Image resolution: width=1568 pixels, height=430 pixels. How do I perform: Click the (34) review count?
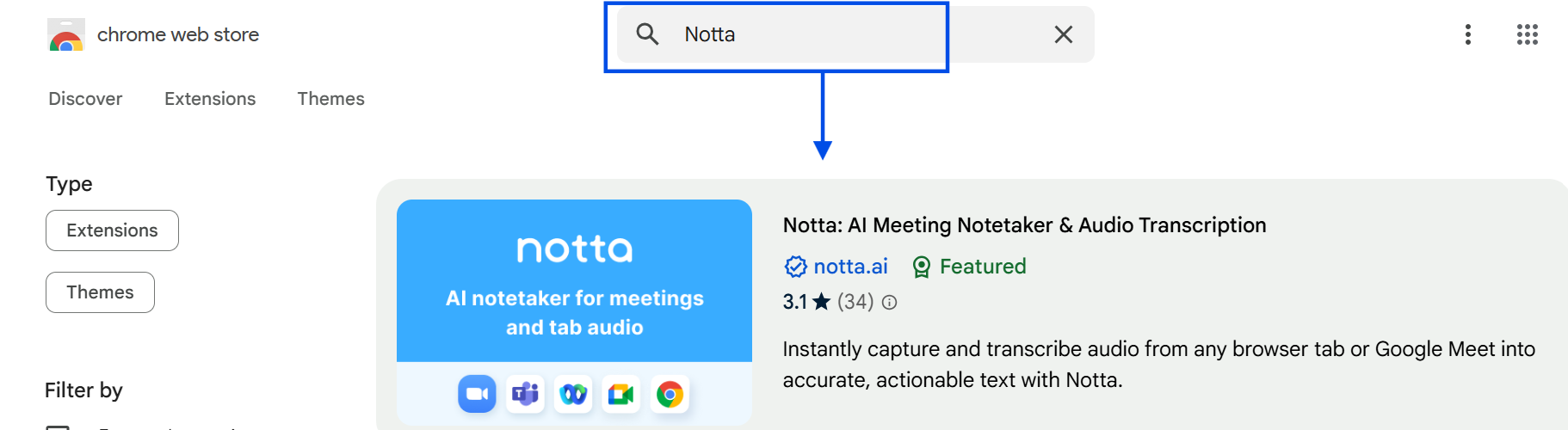(x=855, y=302)
